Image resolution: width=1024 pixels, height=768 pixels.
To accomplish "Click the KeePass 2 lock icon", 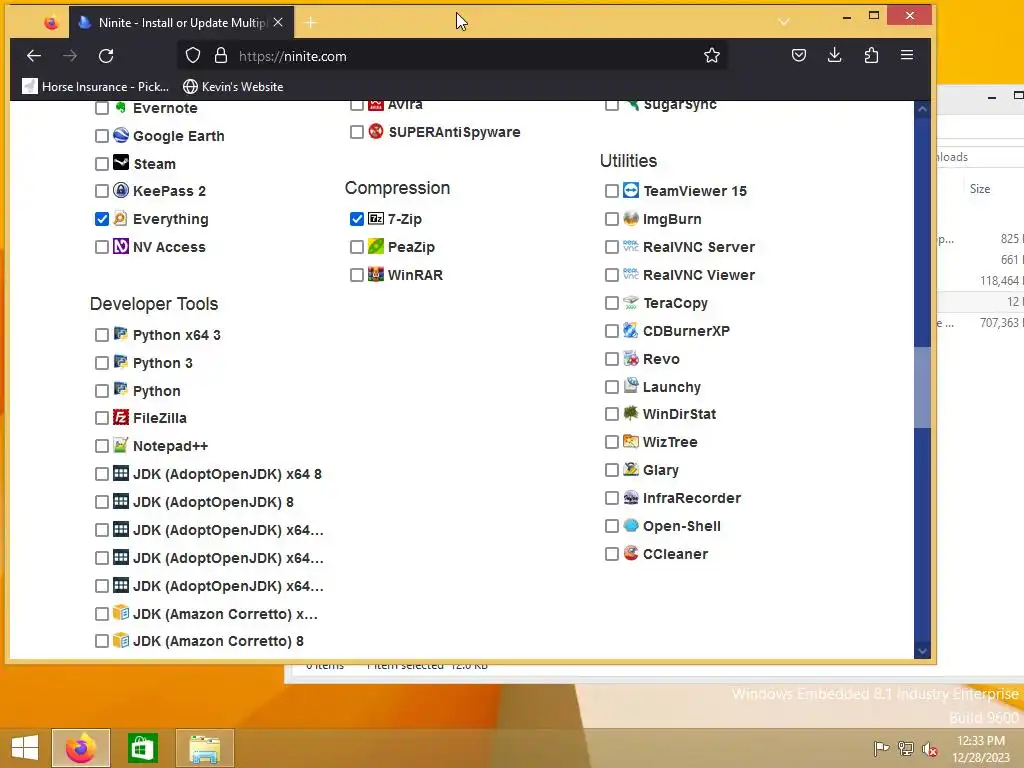I will point(121,190).
